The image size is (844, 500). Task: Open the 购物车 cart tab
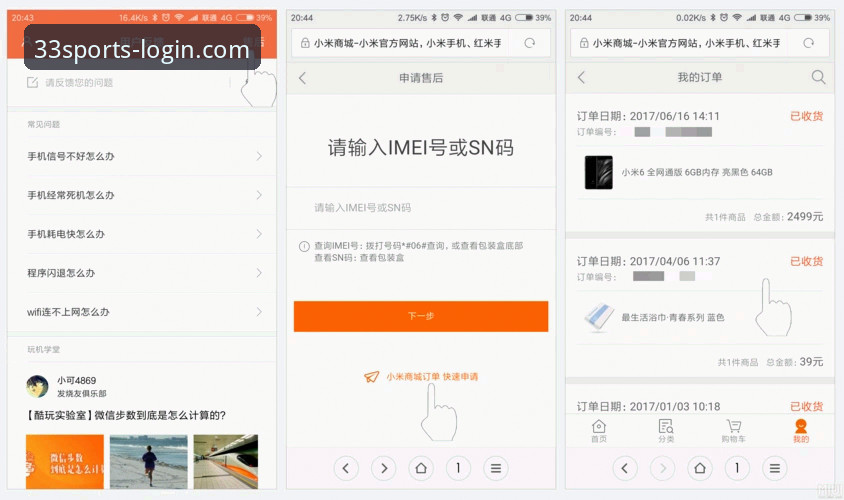pos(733,431)
